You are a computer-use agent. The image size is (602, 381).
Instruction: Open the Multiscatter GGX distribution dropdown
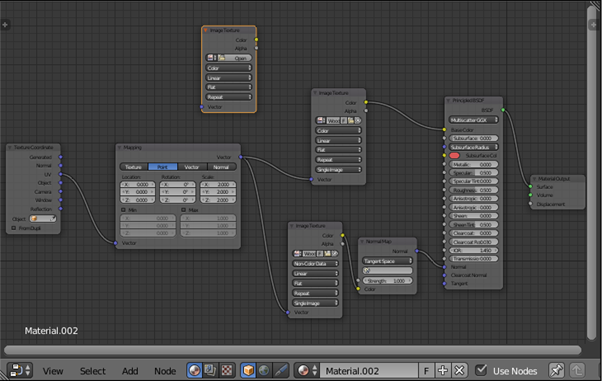point(473,120)
